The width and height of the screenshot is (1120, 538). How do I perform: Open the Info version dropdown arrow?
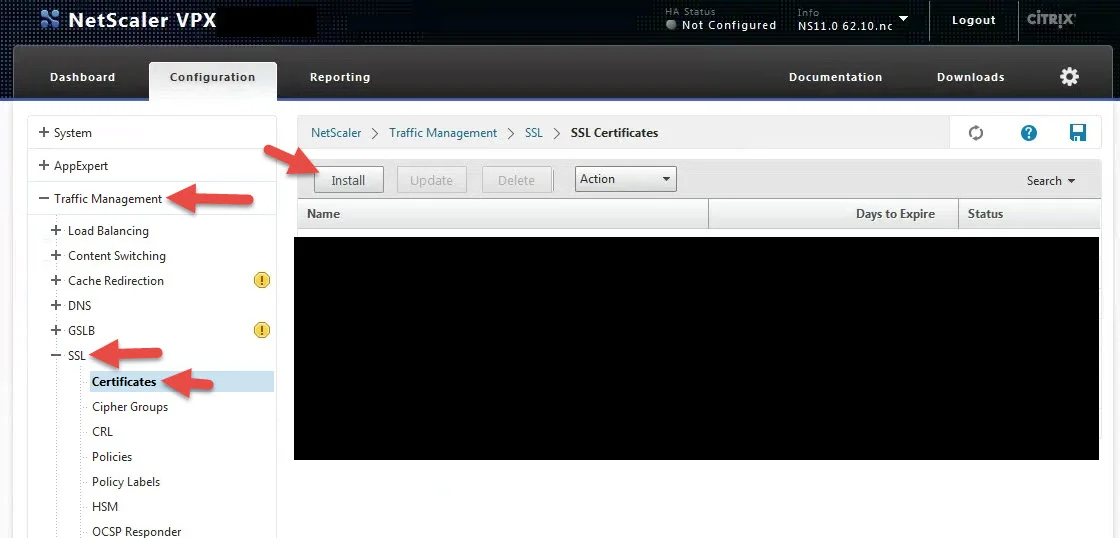pyautogui.click(x=904, y=19)
